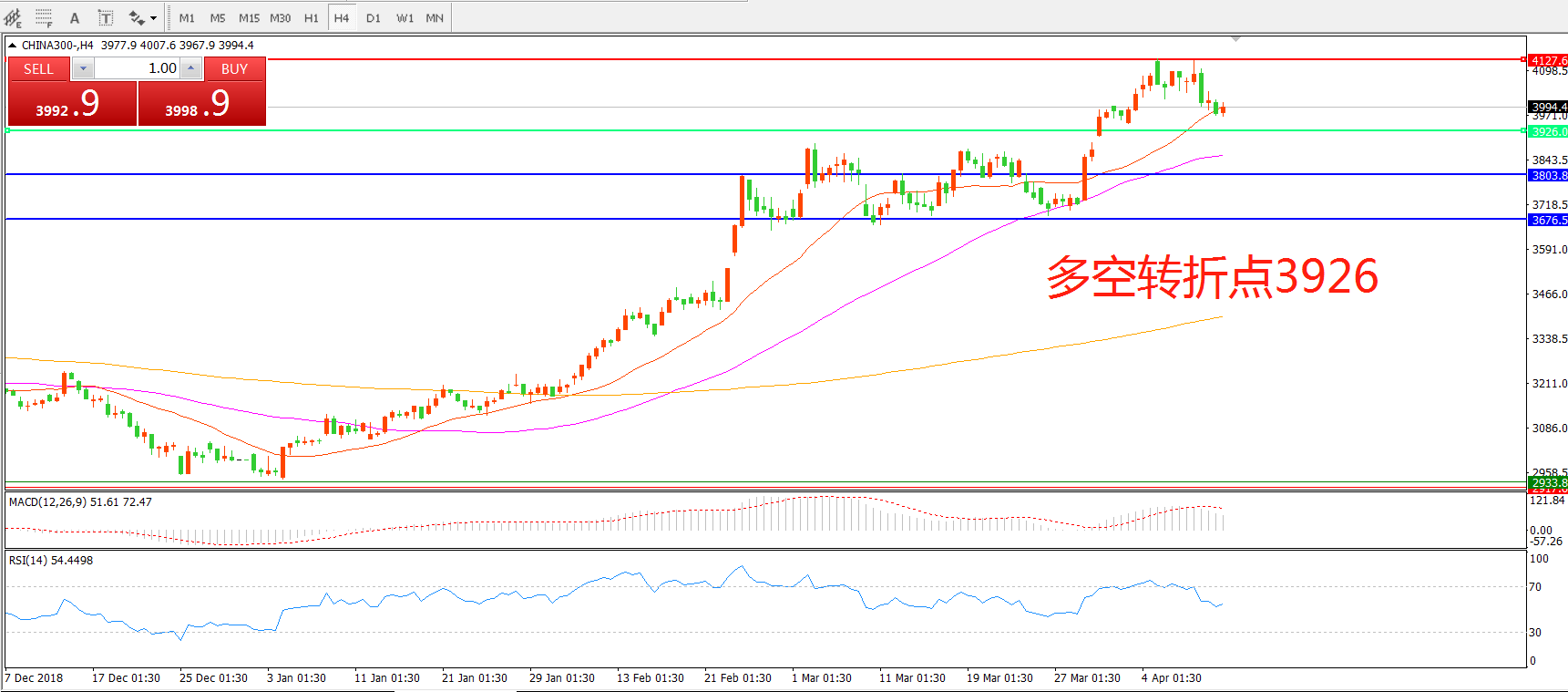
Task: Click the chart shift gray triangle marker
Action: [x=1235, y=39]
